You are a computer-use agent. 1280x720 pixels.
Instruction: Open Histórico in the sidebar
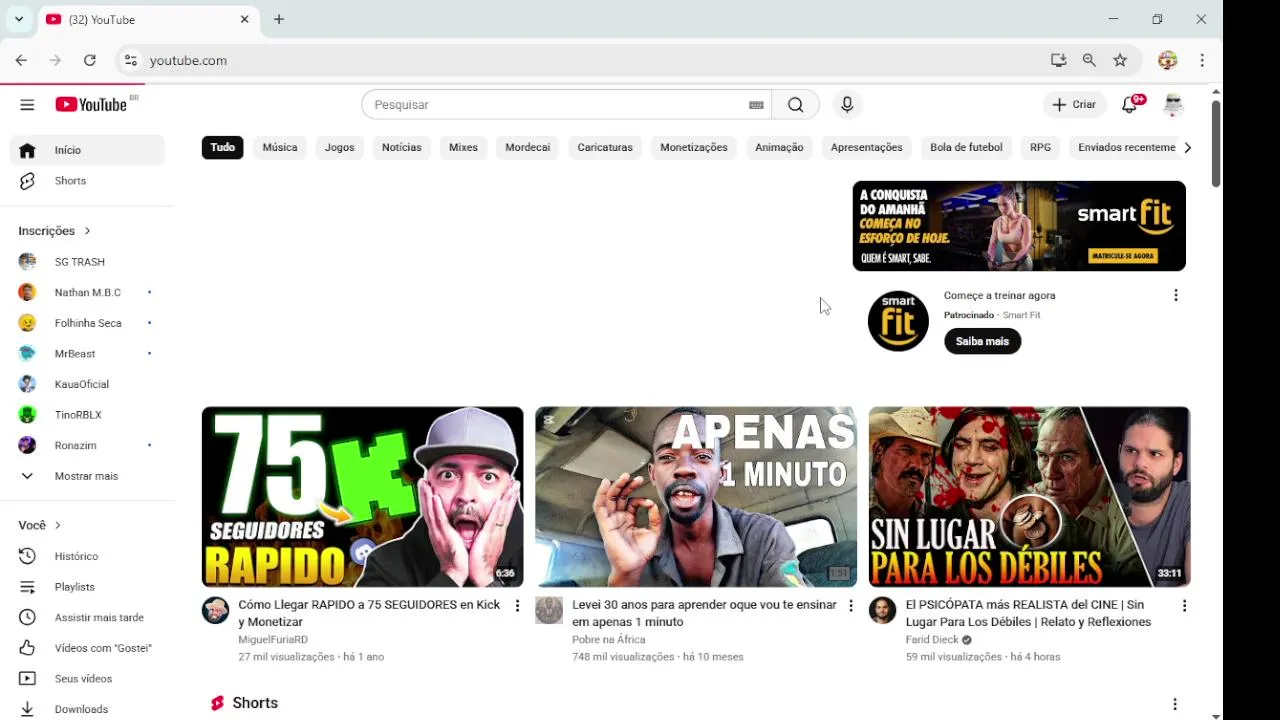[87, 556]
